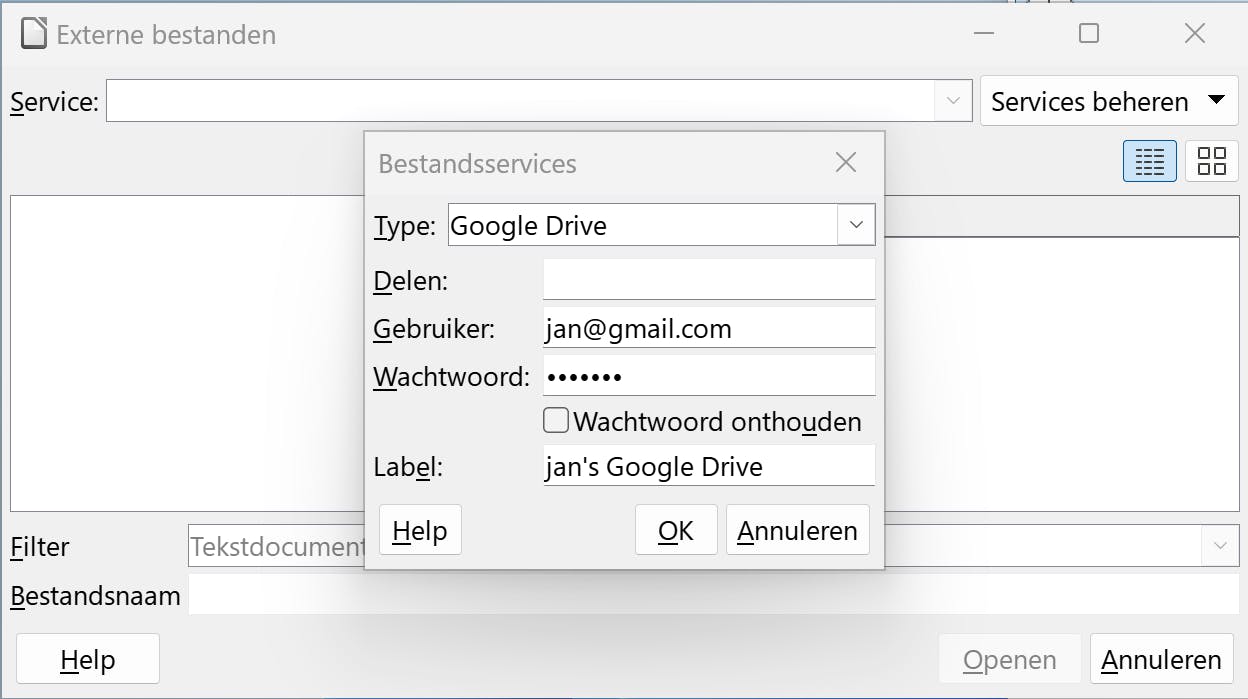Expand the Type dropdown for Google Drive
Image resolution: width=1248 pixels, height=699 pixels.
click(856, 225)
